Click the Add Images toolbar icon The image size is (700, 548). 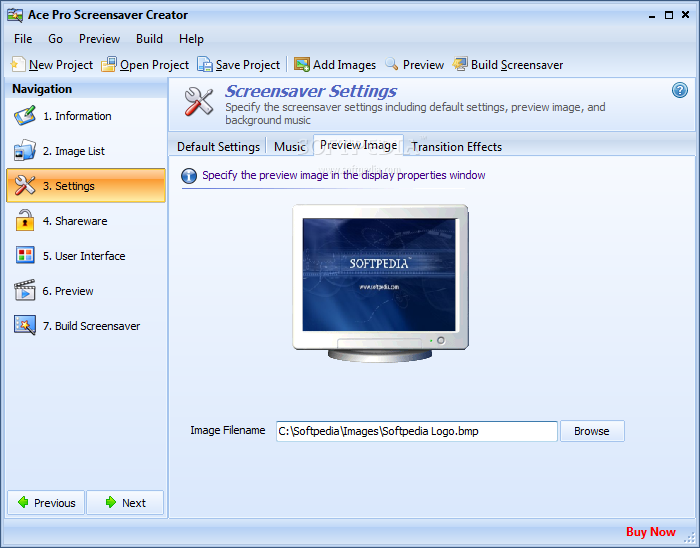pyautogui.click(x=302, y=64)
